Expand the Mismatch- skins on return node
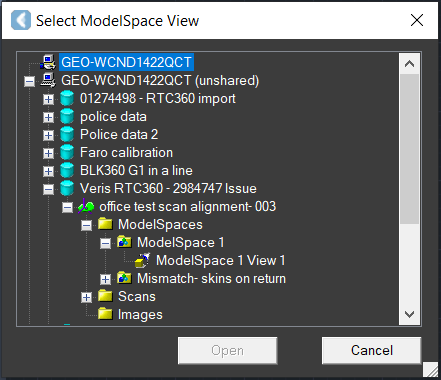This screenshot has height=380, width=441. tap(105, 279)
